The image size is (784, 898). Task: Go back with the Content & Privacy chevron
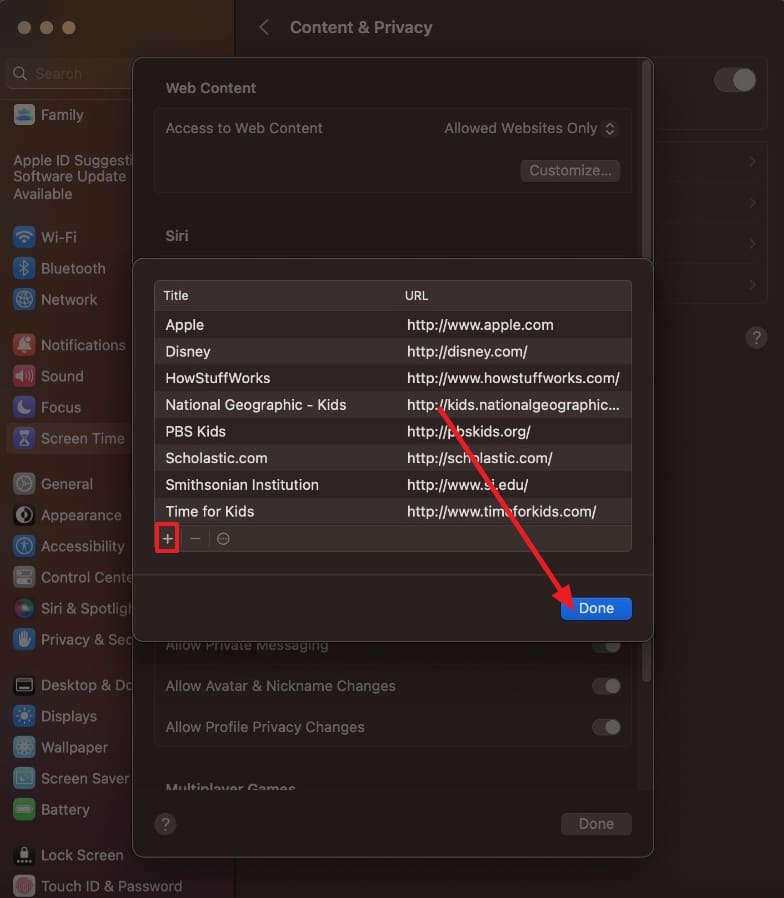264,27
